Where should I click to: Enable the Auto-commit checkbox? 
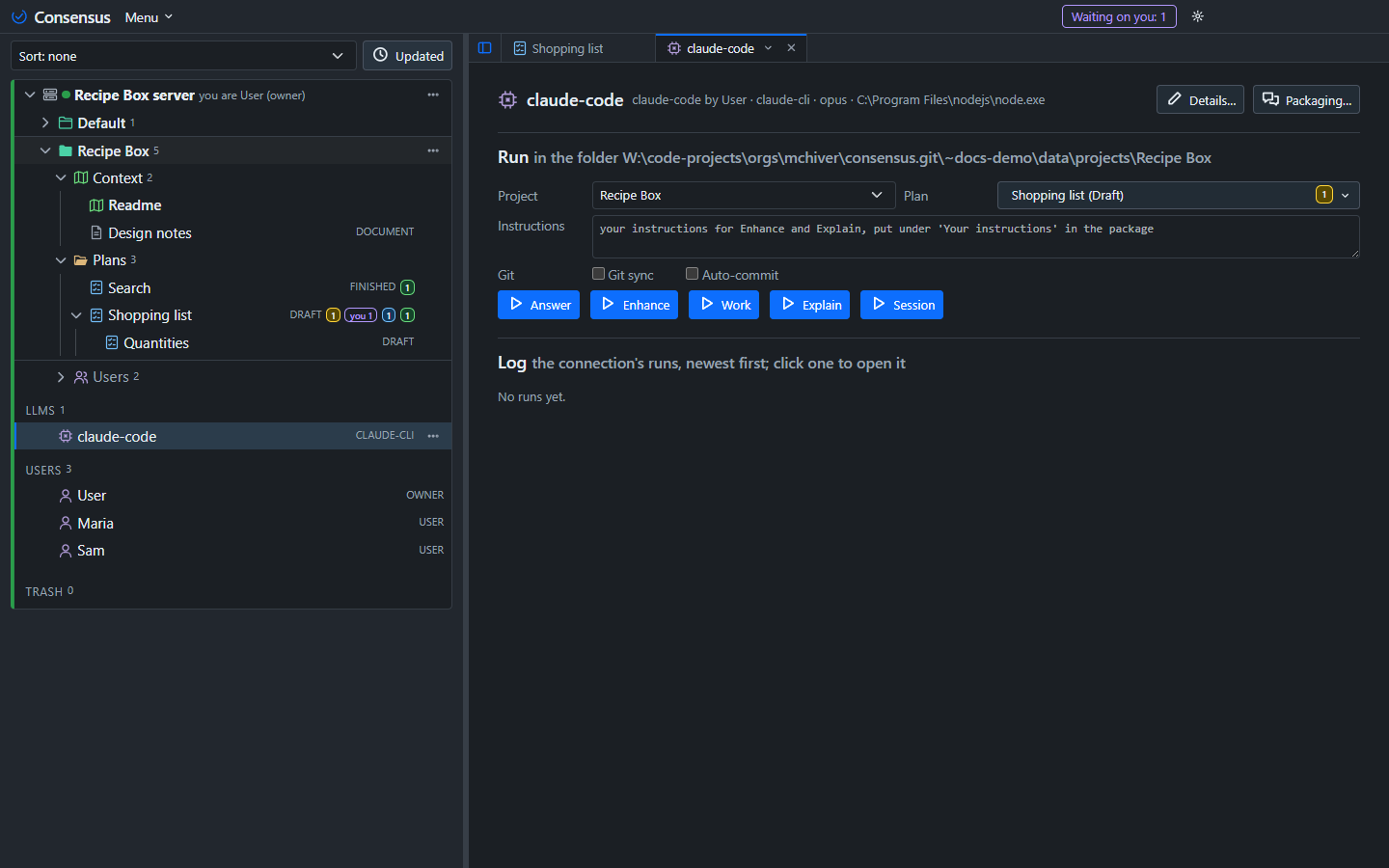692,274
